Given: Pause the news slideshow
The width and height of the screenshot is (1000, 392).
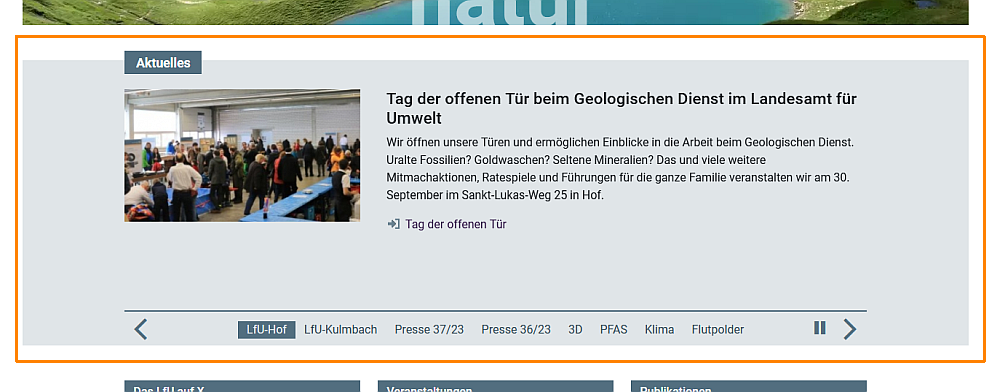Looking at the screenshot, I should pos(820,328).
